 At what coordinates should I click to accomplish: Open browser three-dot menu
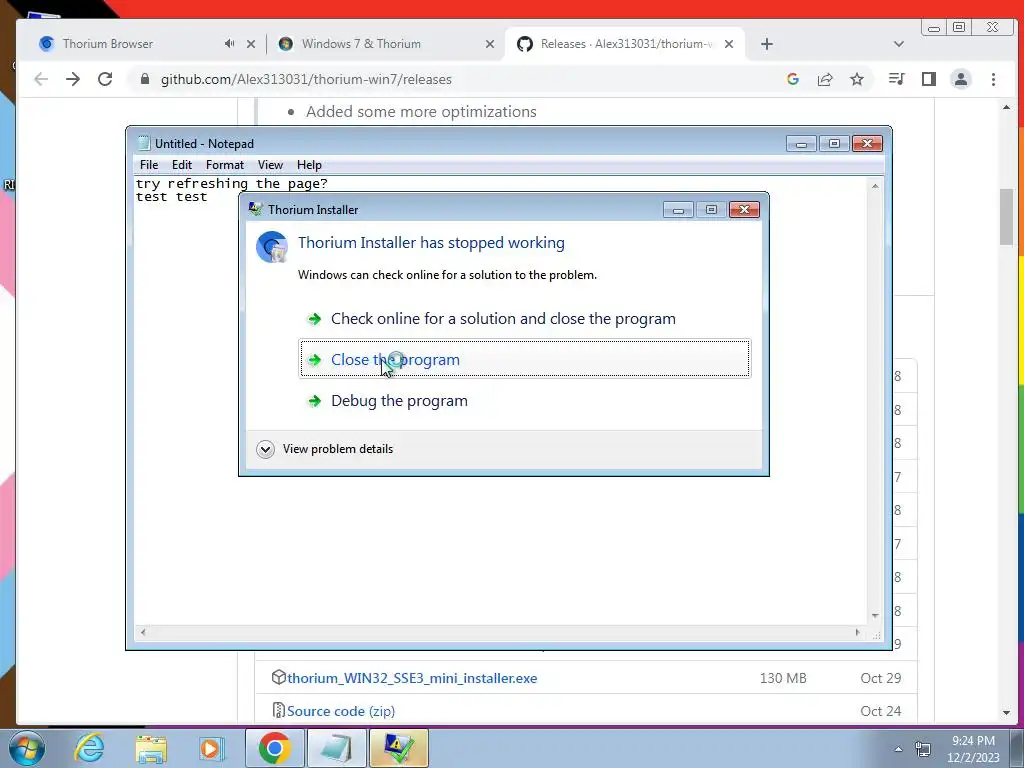tap(993, 79)
